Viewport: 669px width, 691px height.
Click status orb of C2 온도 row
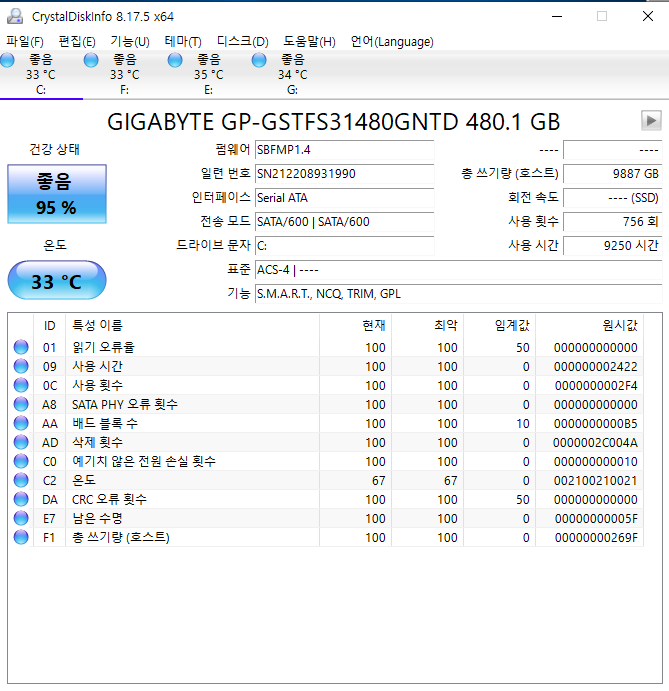click(x=21, y=480)
